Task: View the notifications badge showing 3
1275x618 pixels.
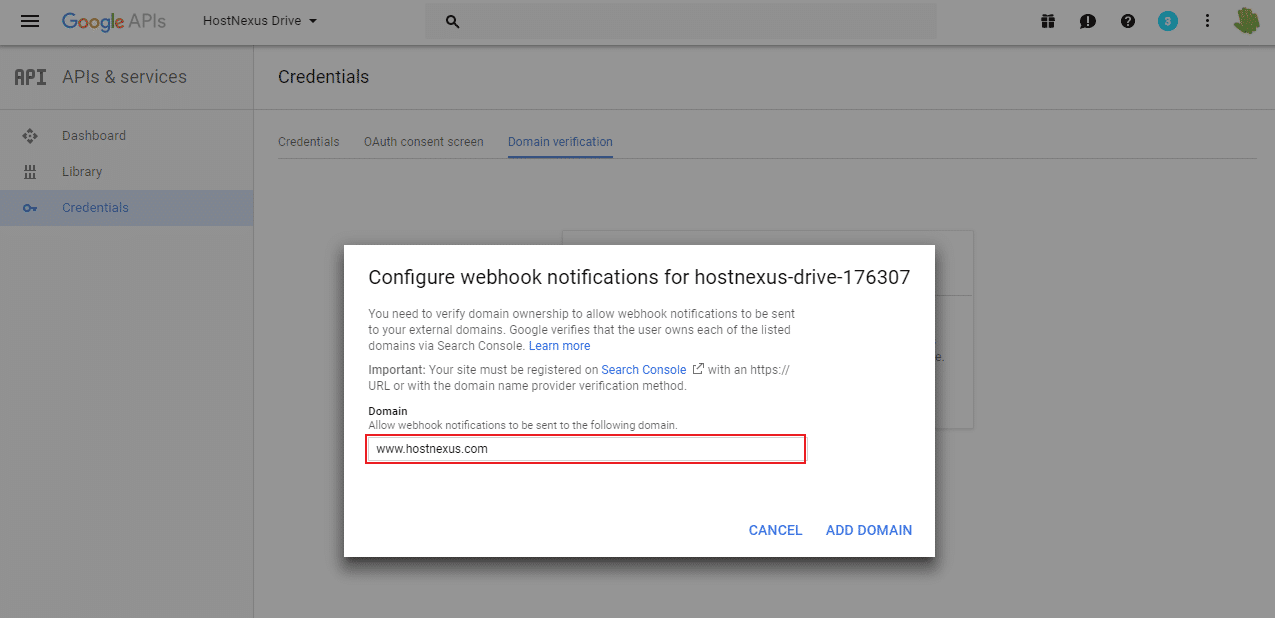Action: pos(1167,21)
